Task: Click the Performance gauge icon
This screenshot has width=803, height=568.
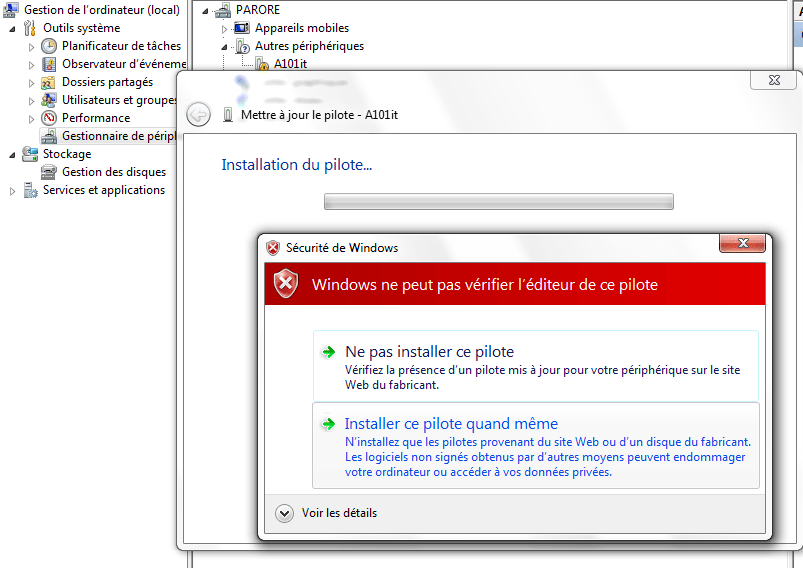Action: tap(49, 118)
